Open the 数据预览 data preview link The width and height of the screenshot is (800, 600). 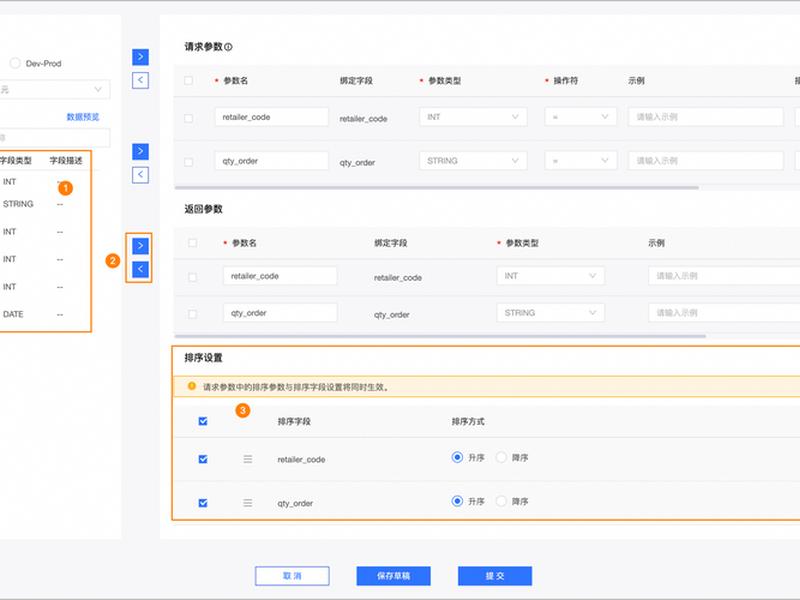tap(83, 117)
